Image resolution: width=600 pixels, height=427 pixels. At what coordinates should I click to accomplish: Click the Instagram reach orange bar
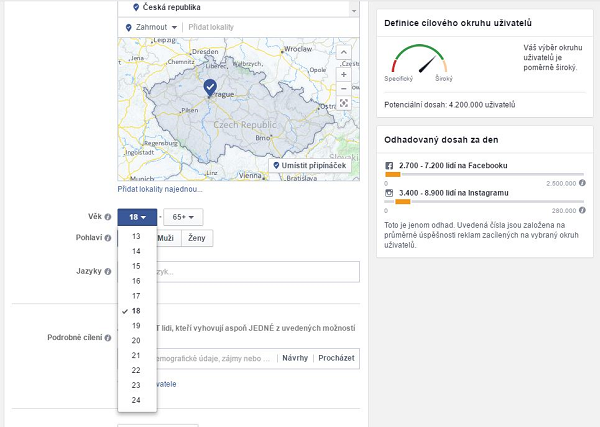tap(403, 202)
